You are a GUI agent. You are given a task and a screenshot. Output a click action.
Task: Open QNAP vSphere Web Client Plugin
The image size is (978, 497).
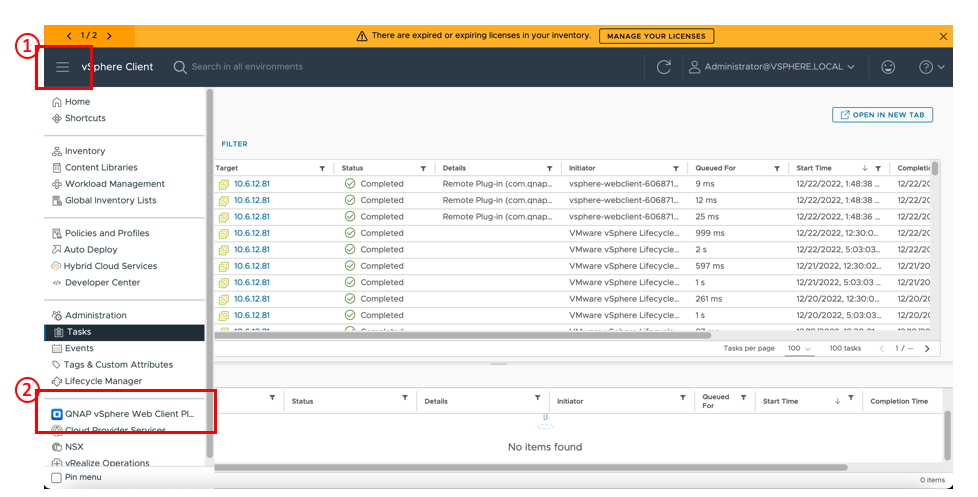click(128, 413)
